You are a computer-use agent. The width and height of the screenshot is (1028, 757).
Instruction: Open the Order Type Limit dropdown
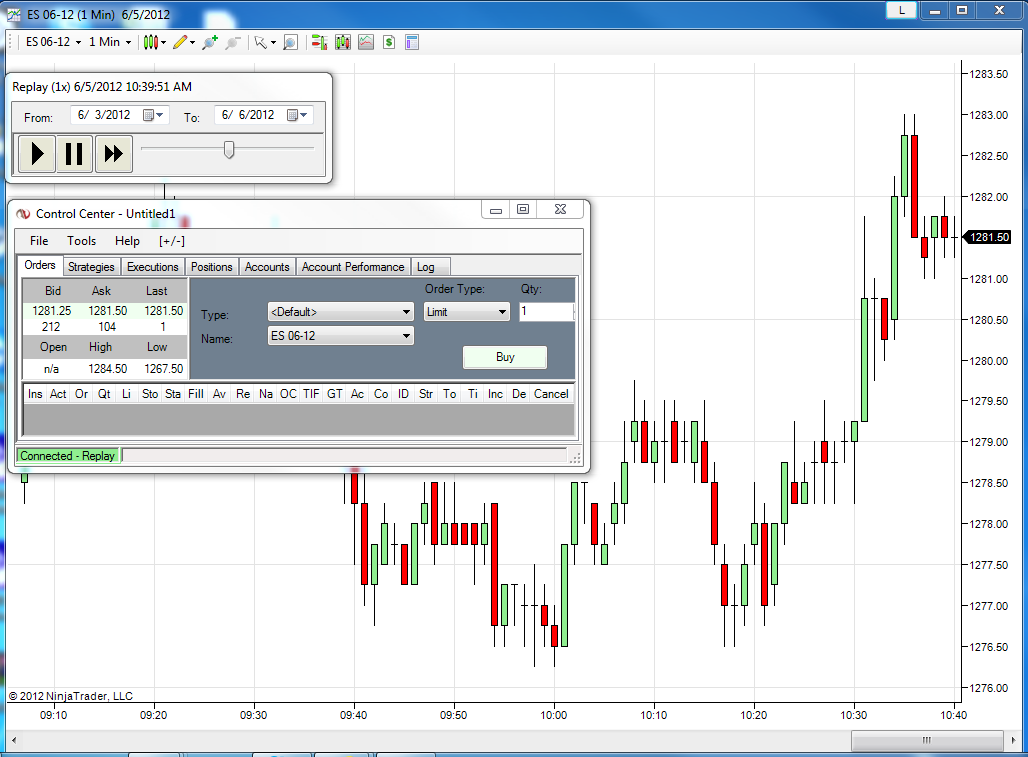click(x=466, y=312)
